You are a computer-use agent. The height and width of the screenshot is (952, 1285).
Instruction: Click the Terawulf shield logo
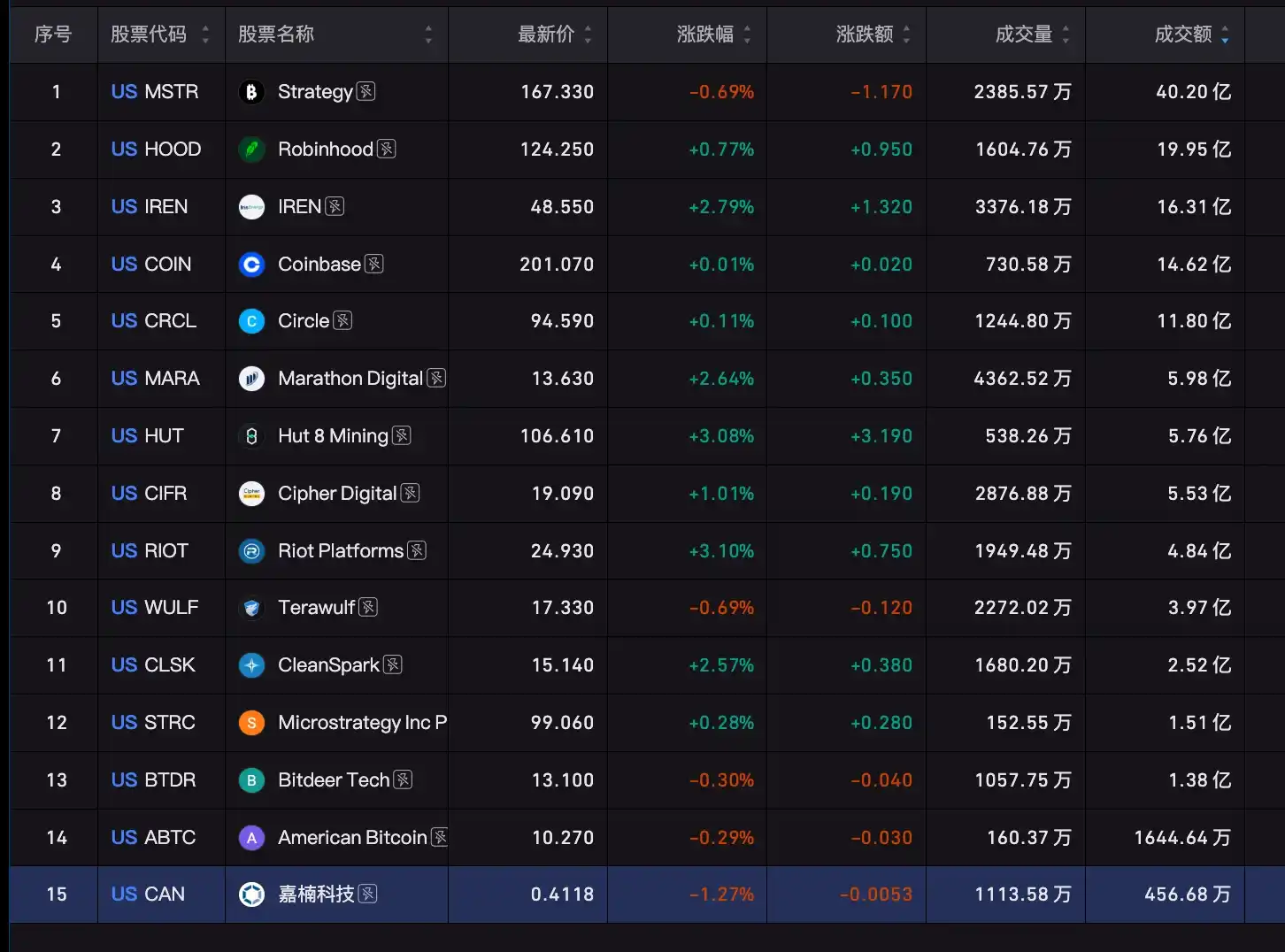pyautogui.click(x=251, y=608)
